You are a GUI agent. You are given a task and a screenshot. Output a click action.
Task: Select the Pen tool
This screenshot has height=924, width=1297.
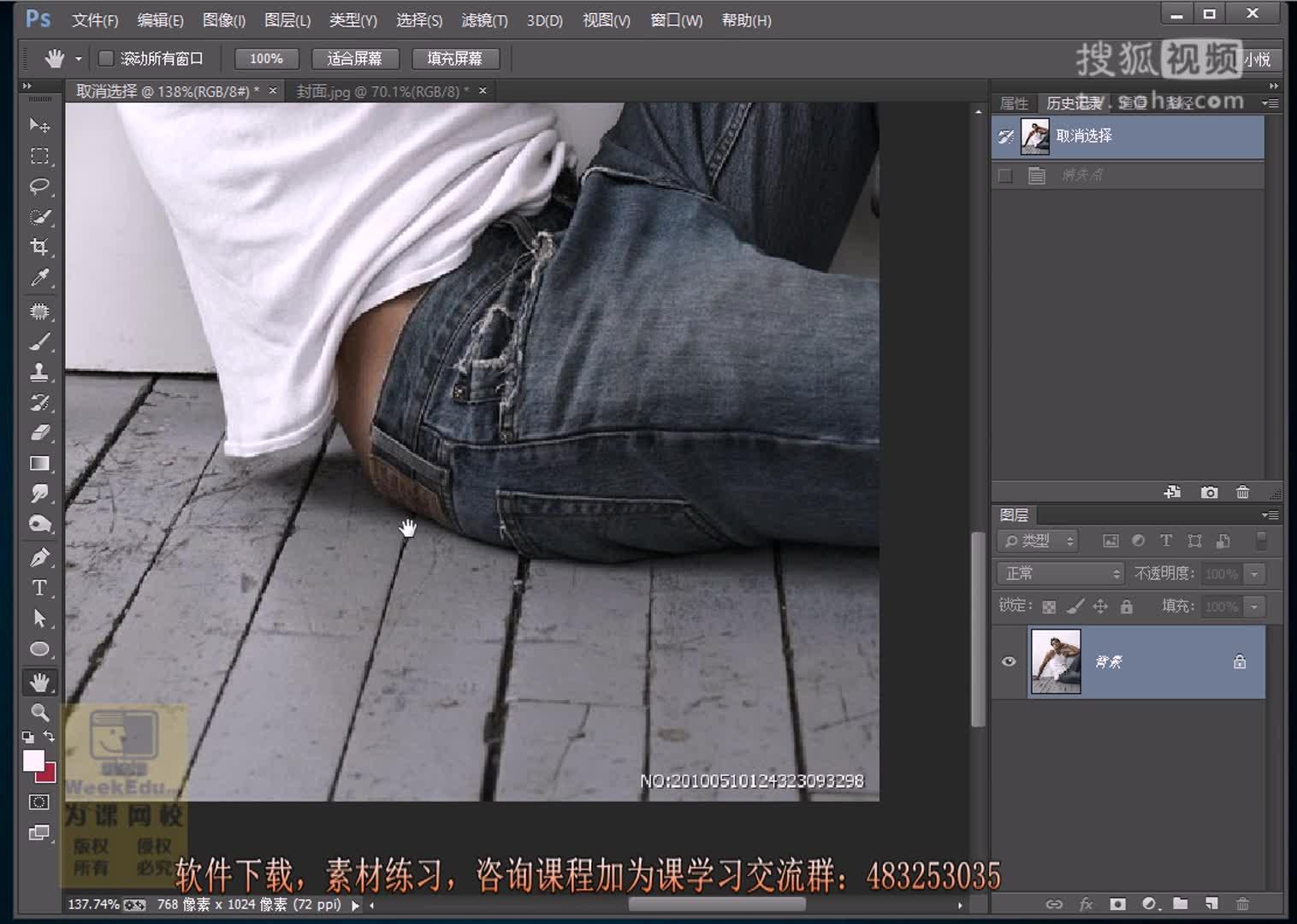pos(39,557)
